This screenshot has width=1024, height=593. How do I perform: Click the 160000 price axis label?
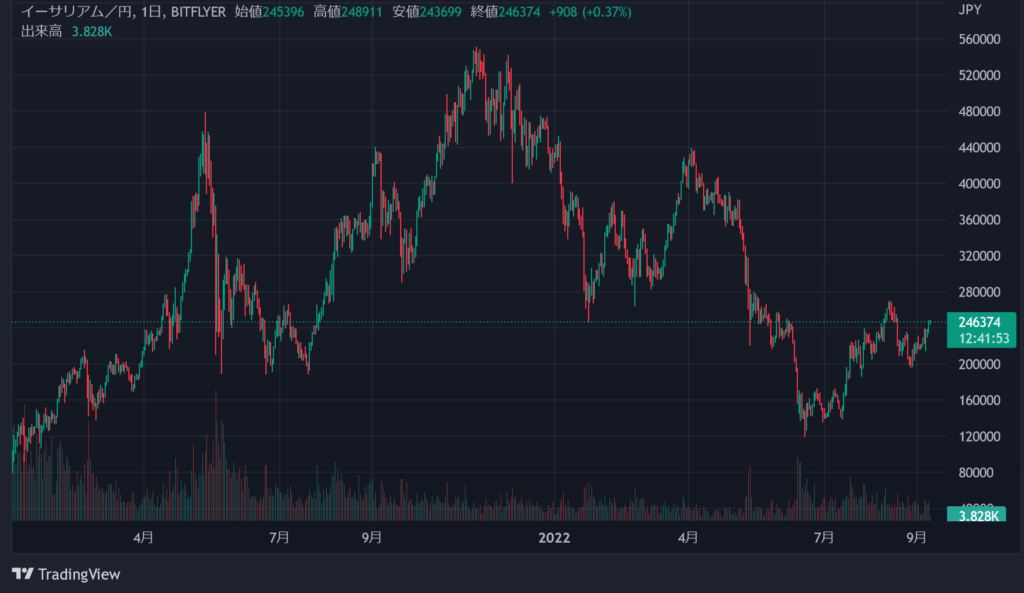coord(979,400)
